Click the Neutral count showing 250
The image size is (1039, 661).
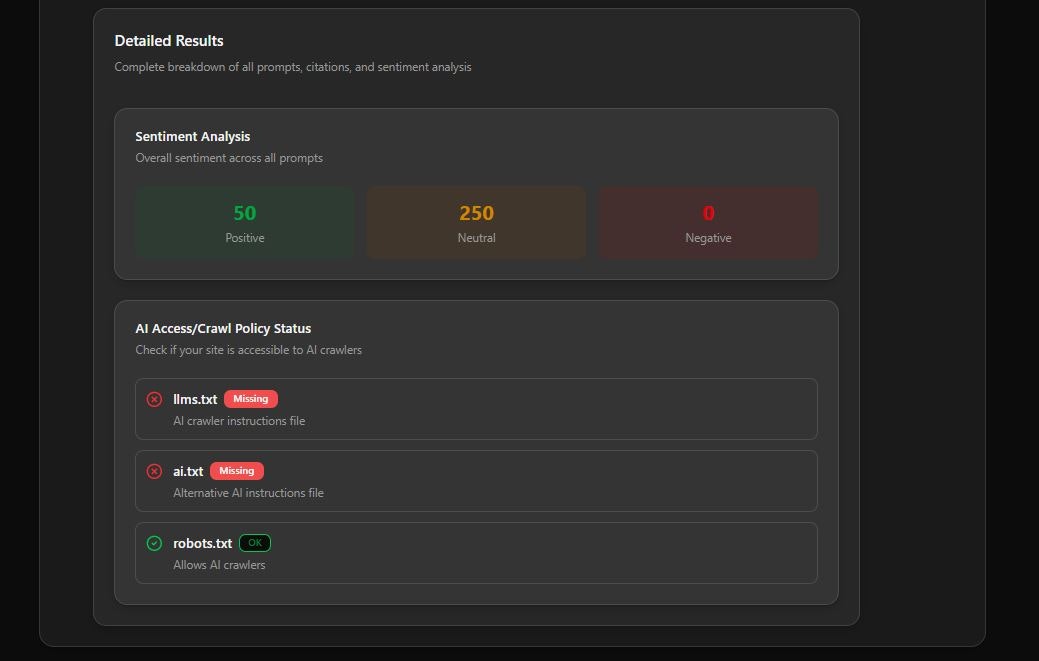coord(476,212)
